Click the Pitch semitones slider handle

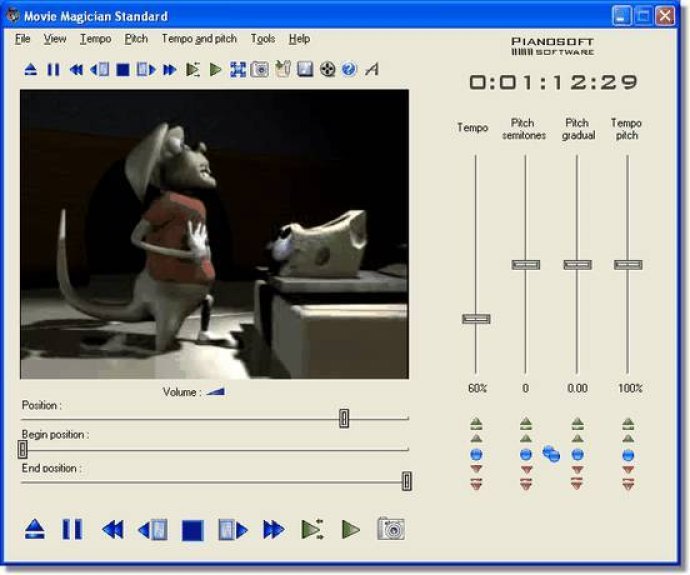pyautogui.click(x=526, y=264)
